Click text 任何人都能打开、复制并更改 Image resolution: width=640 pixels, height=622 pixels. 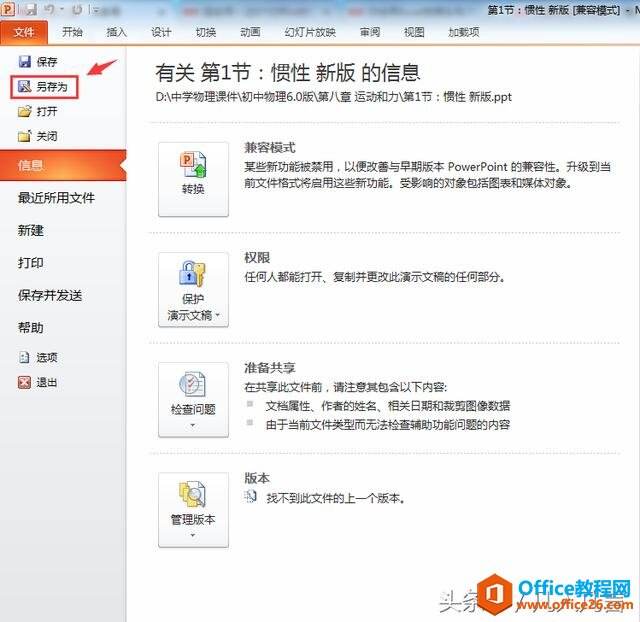[x=374, y=277]
